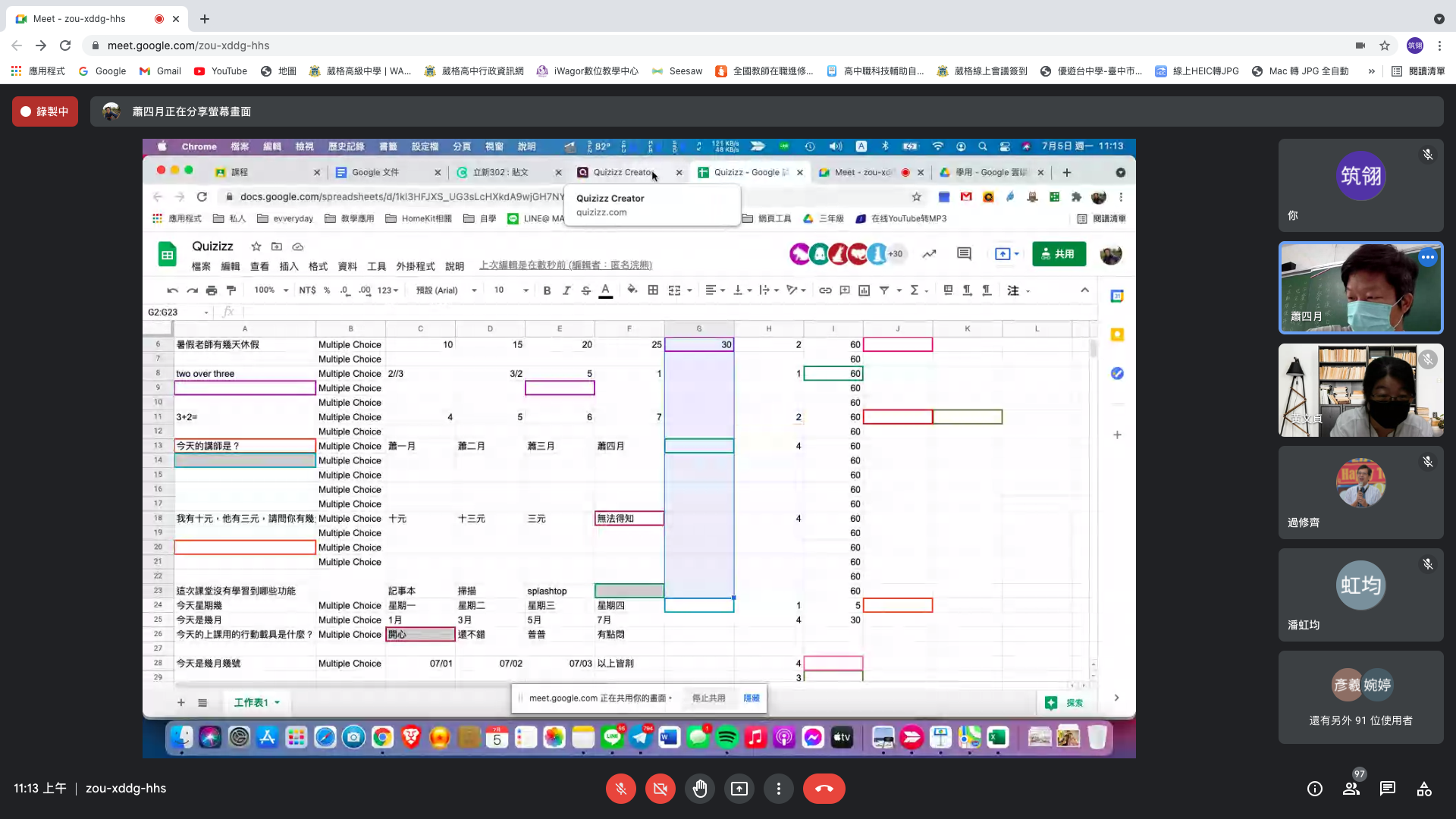Click the three dots on 蕭四月's tile
The width and height of the screenshot is (1456, 819).
point(1427,257)
